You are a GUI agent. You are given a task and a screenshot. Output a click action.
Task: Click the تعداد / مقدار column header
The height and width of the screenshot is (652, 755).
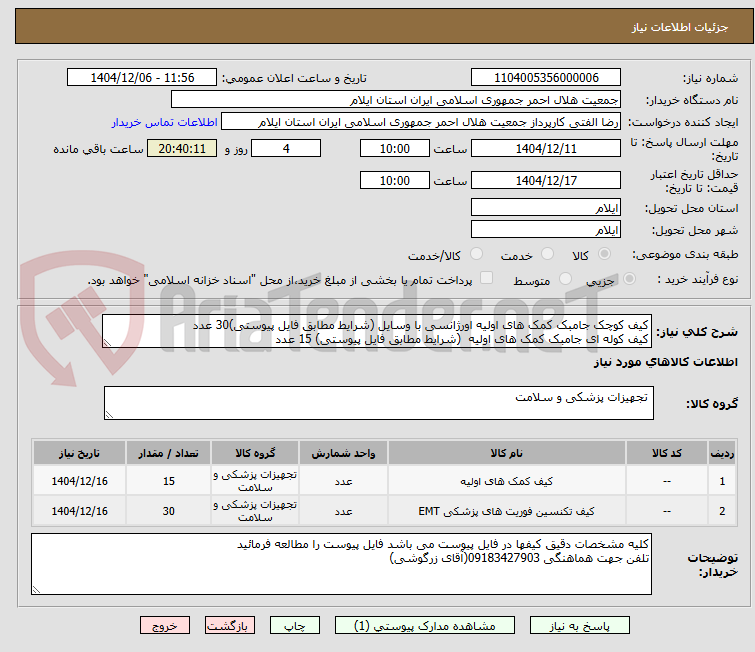point(169,453)
